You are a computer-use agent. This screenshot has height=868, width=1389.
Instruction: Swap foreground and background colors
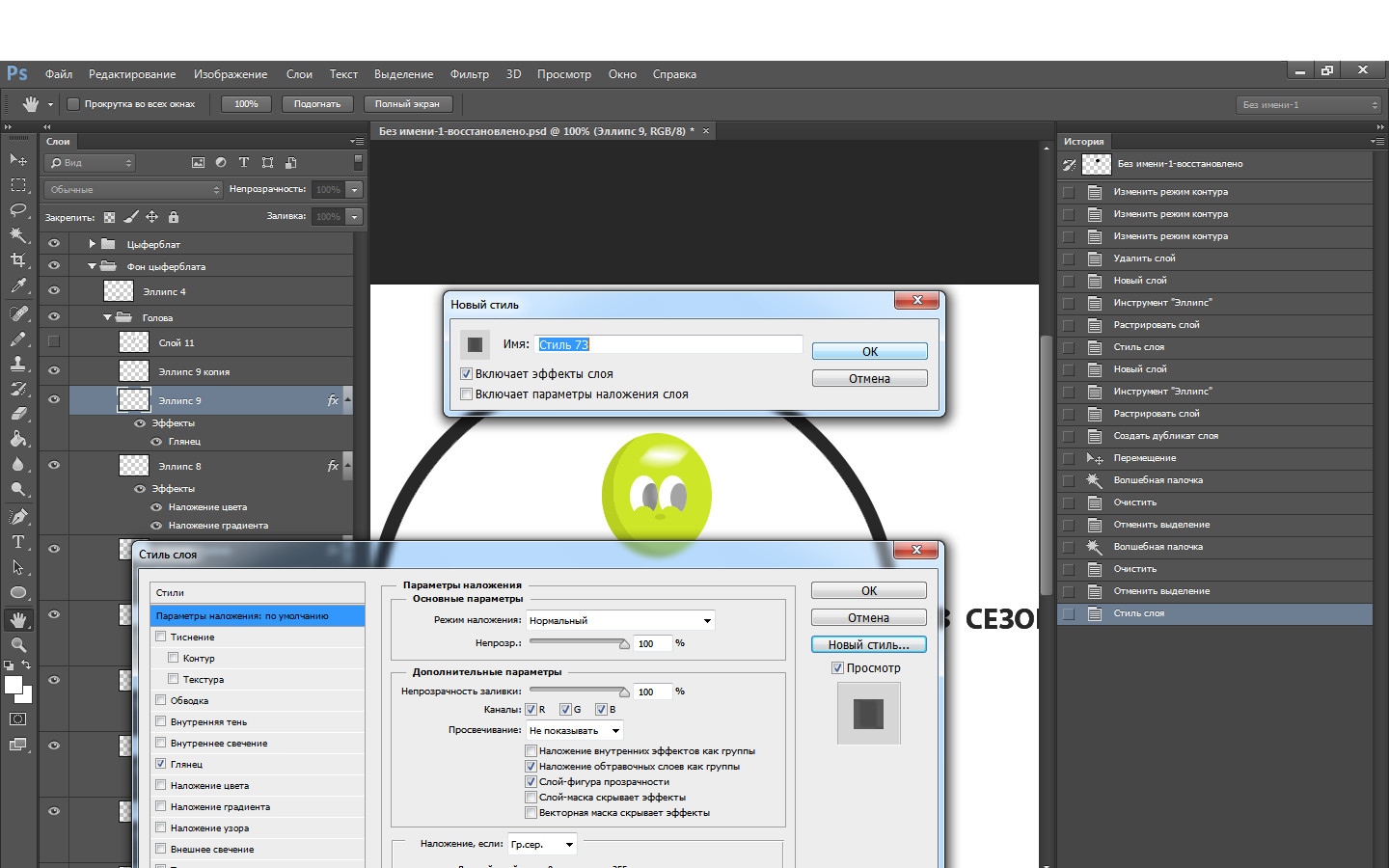[26, 665]
